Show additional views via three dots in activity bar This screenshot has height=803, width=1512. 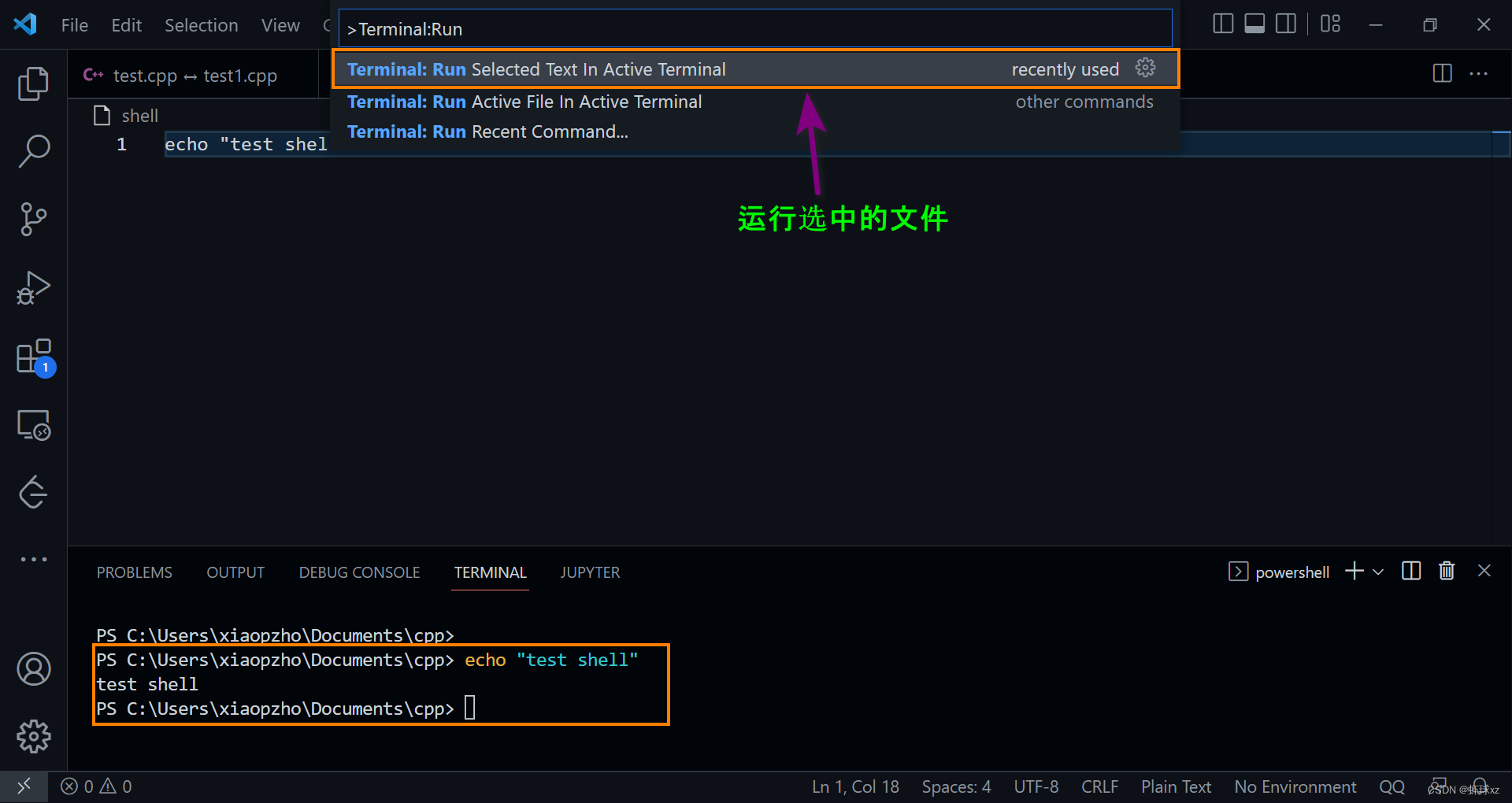pyautogui.click(x=33, y=559)
